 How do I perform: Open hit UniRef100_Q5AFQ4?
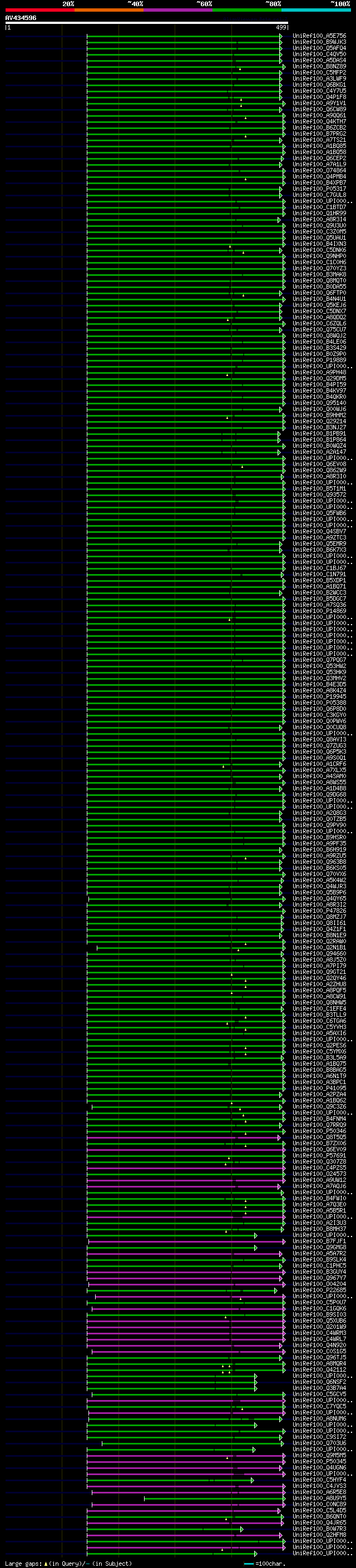point(319,48)
